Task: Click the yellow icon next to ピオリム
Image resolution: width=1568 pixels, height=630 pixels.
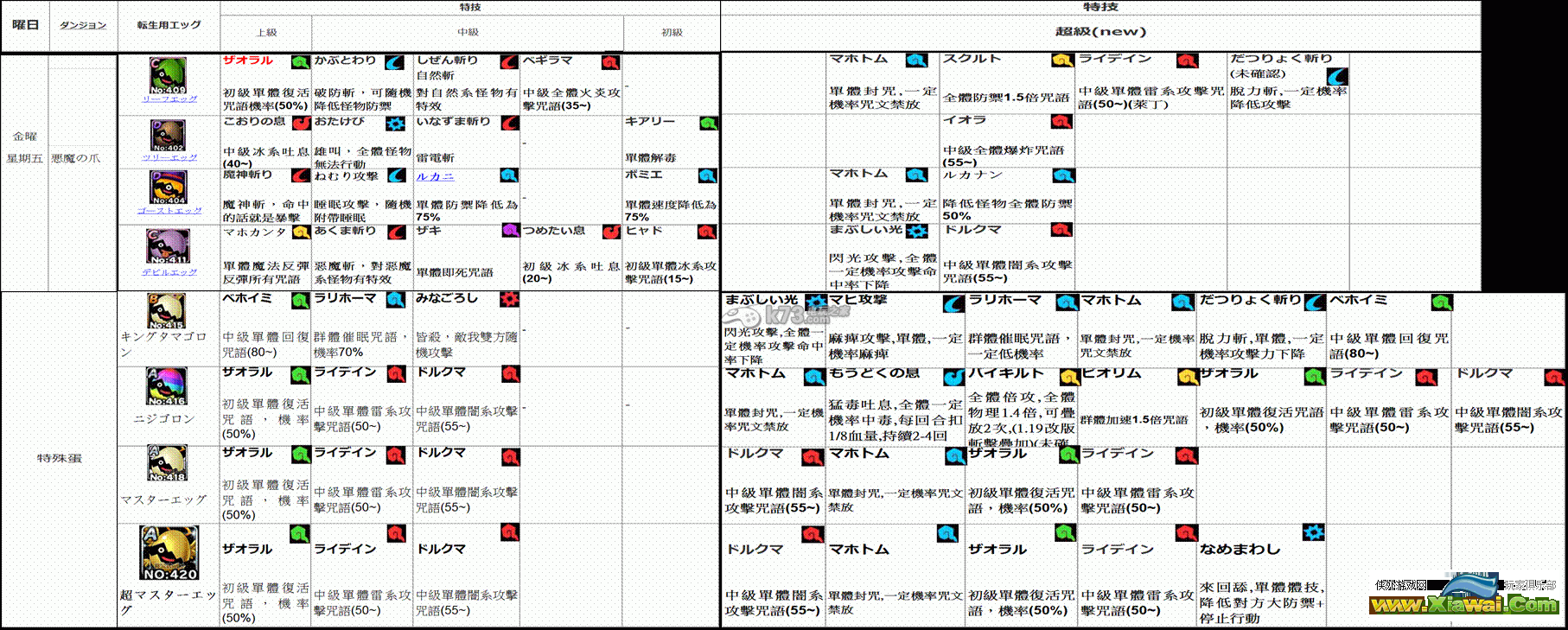Action: coord(1187,377)
